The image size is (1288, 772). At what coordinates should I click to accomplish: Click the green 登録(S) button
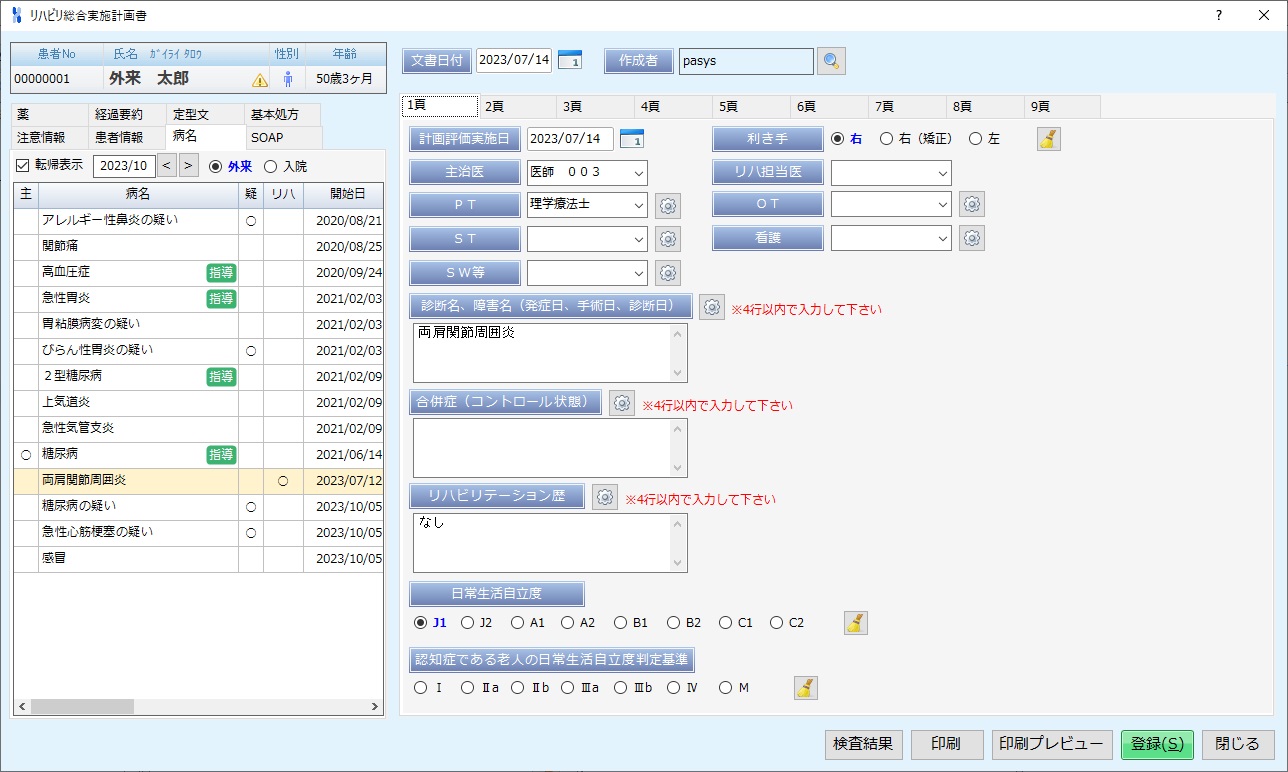pyautogui.click(x=1156, y=744)
